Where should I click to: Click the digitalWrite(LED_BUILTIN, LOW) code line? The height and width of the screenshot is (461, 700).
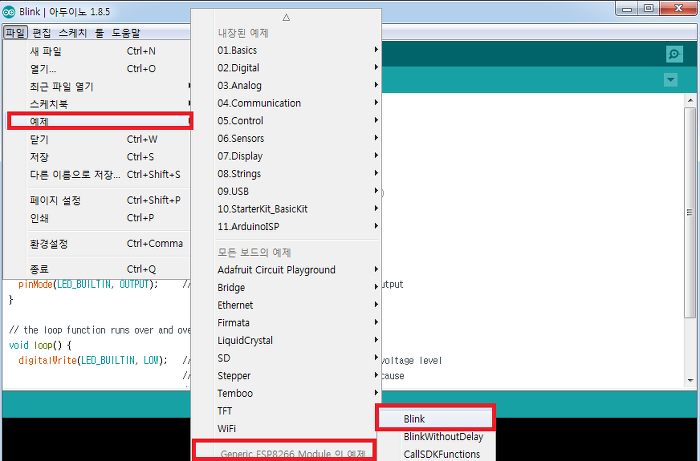(x=93, y=360)
